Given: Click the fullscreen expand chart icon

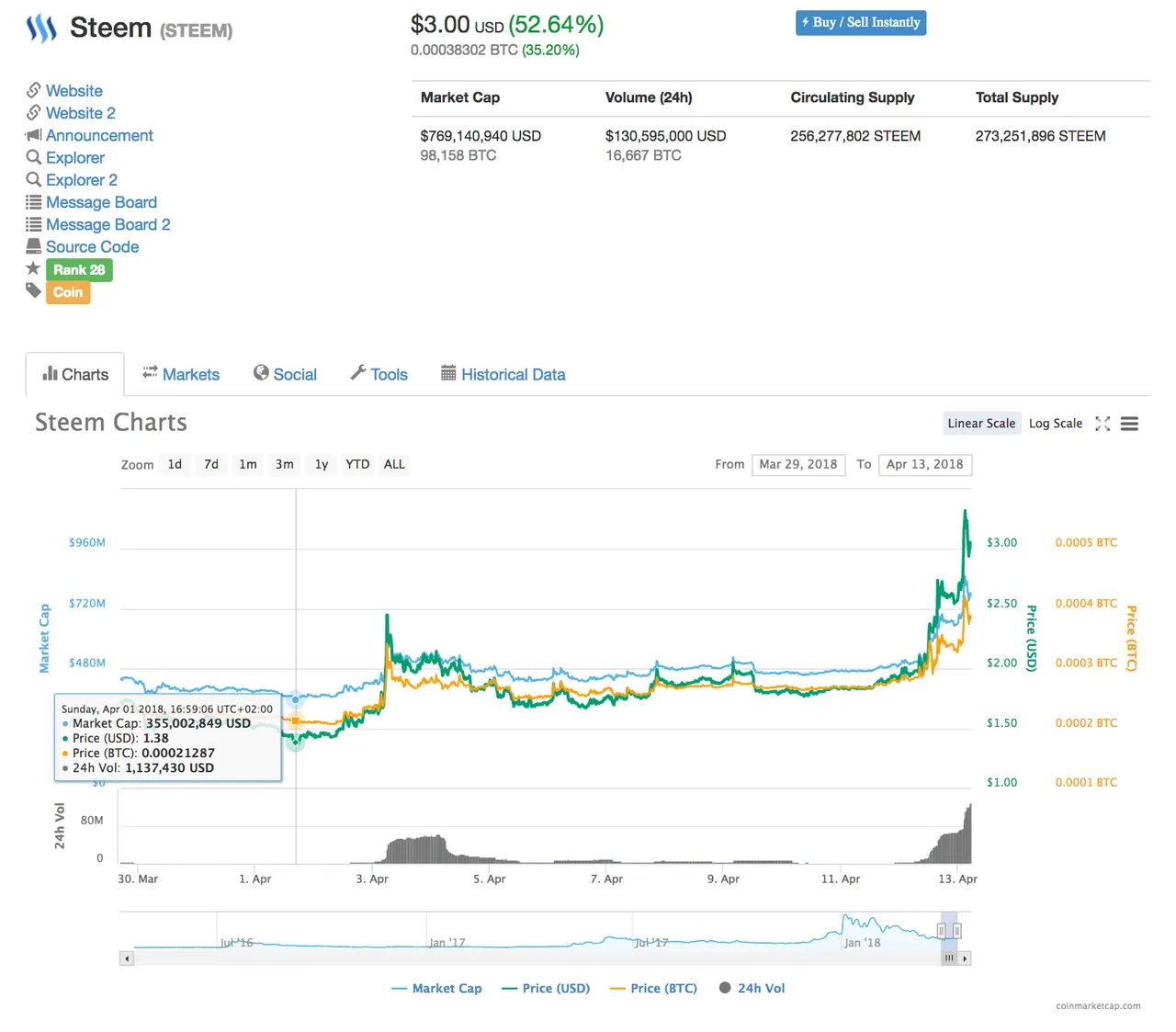Looking at the screenshot, I should [1102, 424].
